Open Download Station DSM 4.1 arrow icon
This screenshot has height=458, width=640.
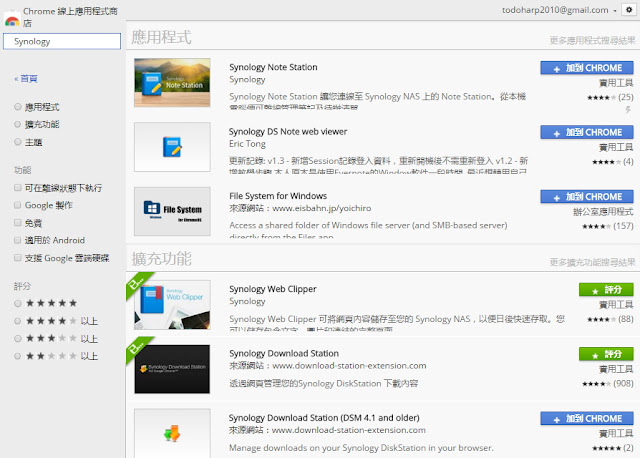pyautogui.click(x=172, y=434)
